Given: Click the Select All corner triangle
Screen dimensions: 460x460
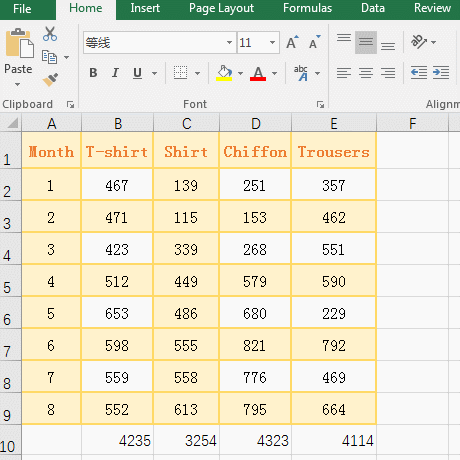Looking at the screenshot, I should (x=13, y=123).
